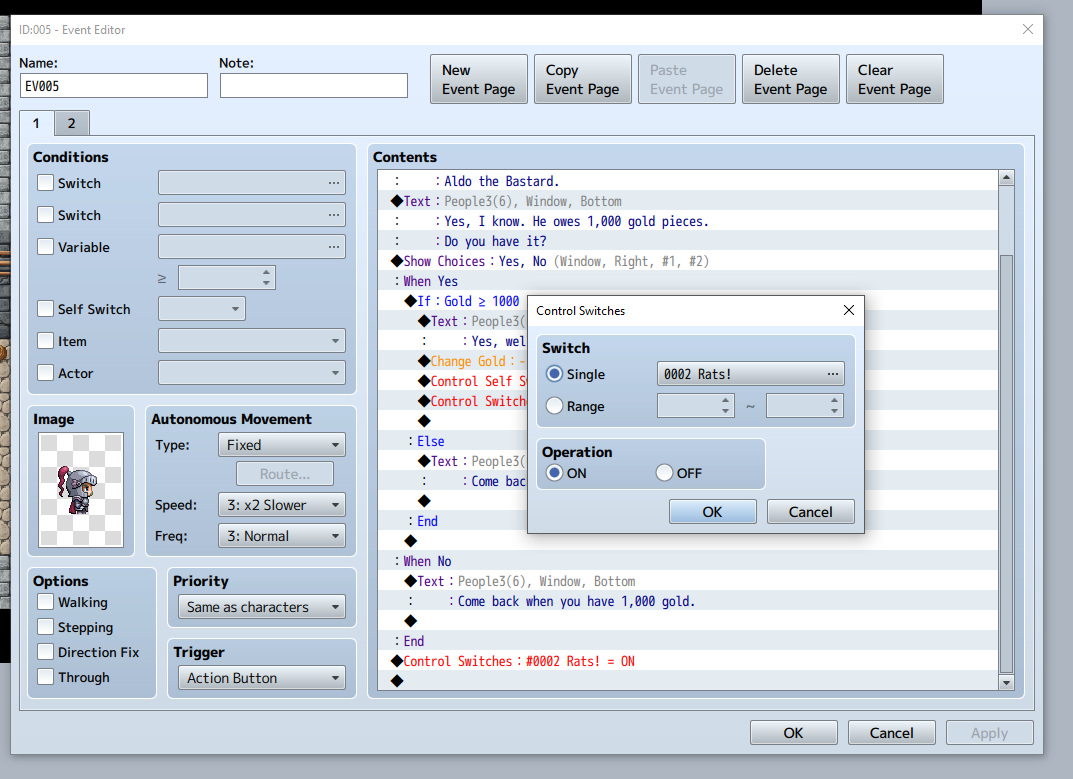1073x779 pixels.
Task: Set Operation to OFF
Action: click(665, 473)
